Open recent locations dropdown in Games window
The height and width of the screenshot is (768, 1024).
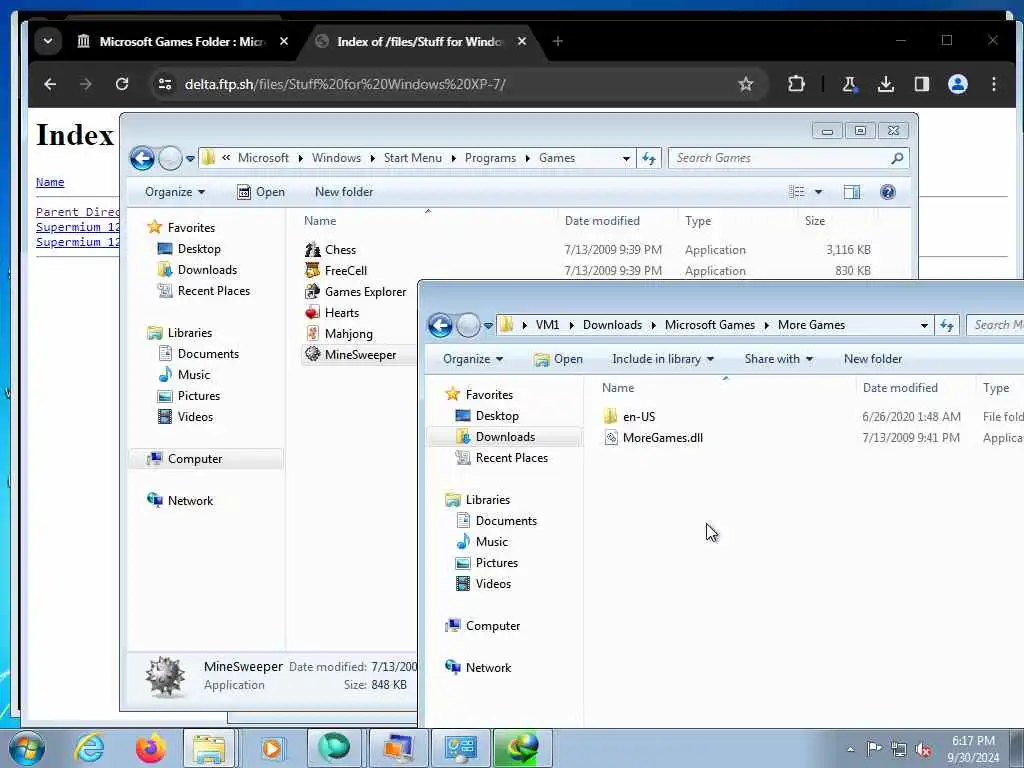[x=190, y=158]
